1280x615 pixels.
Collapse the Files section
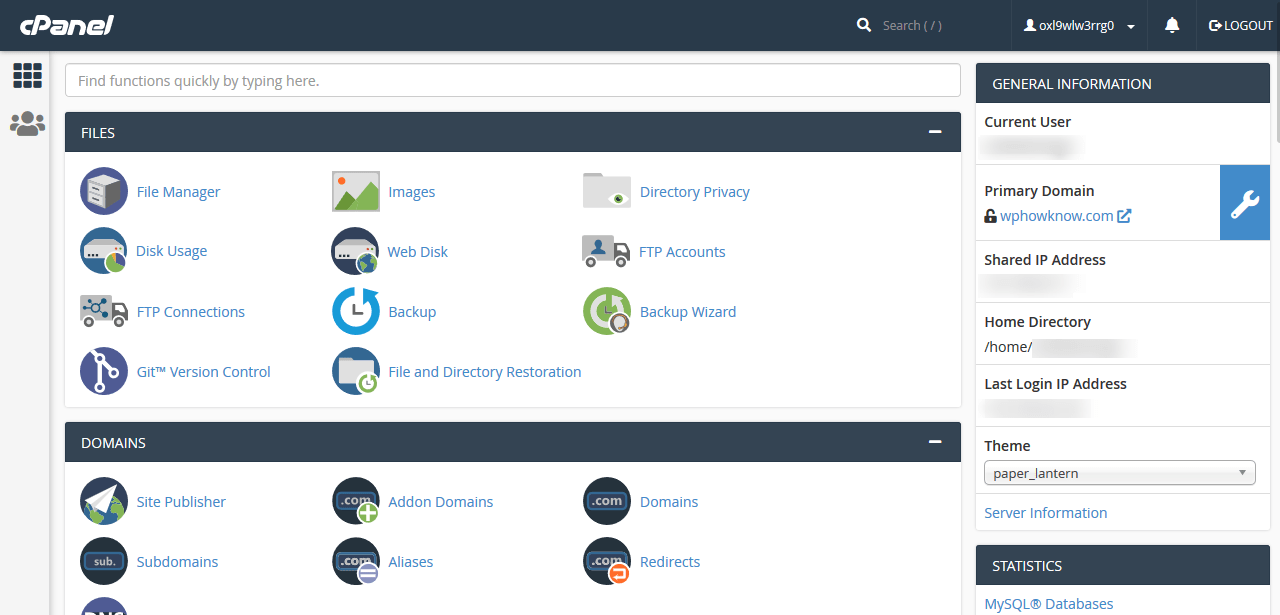coord(935,132)
